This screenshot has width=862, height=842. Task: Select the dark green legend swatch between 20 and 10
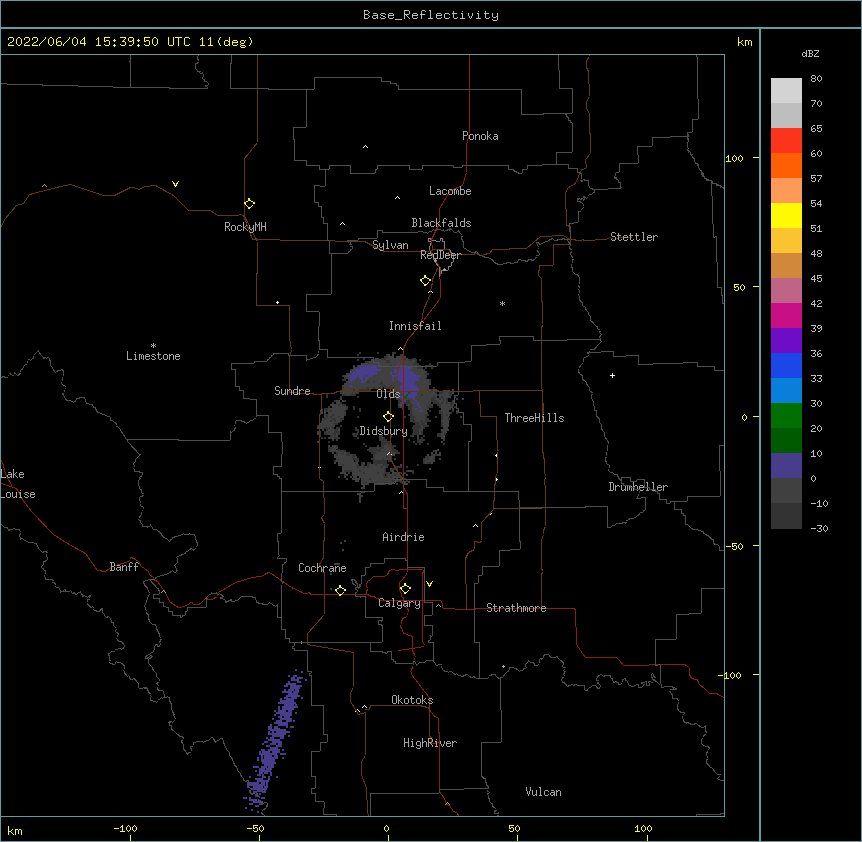pyautogui.click(x=786, y=440)
